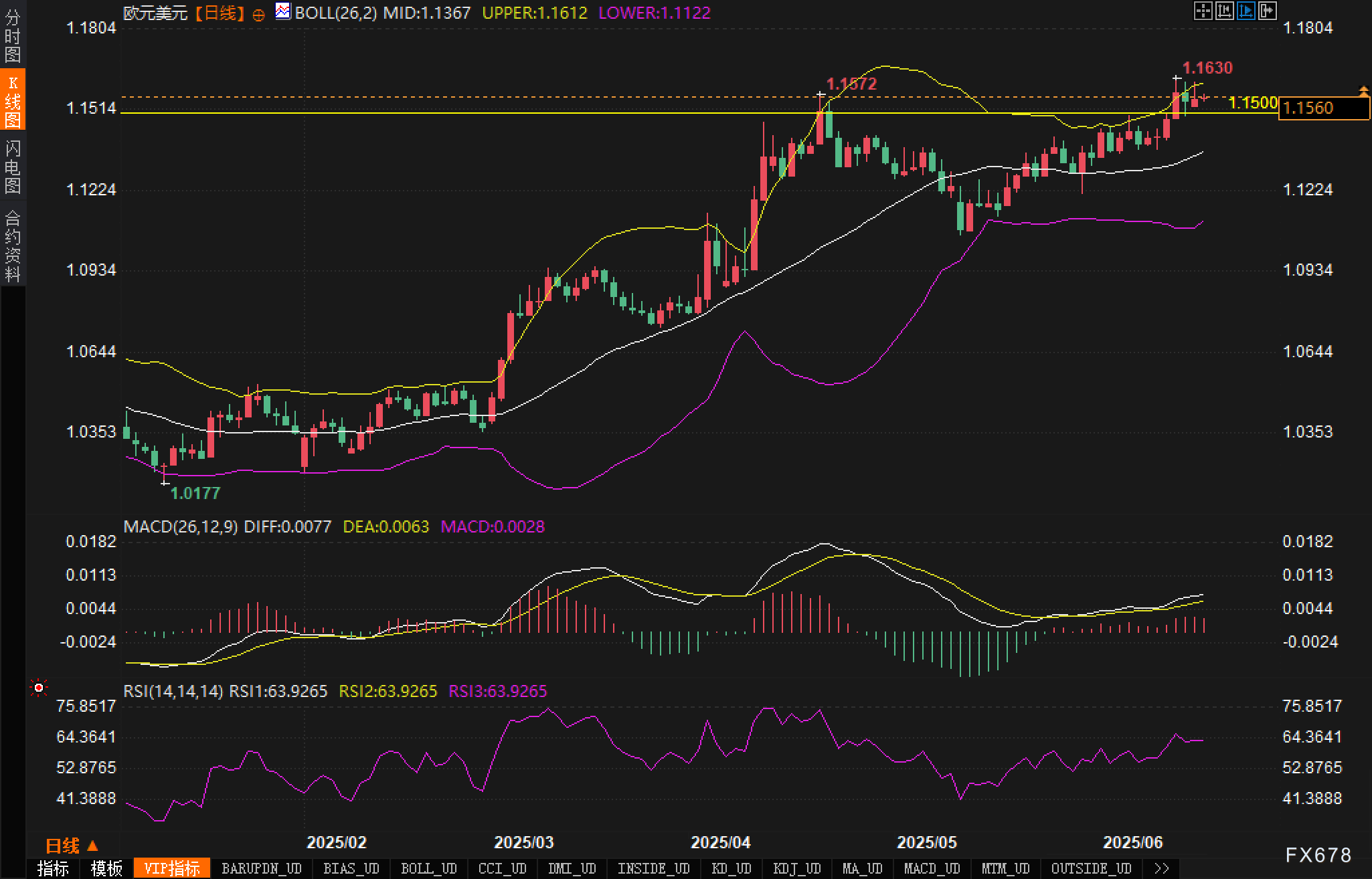The image size is (1372, 879).
Task: Click the 指标 tab at bottom left
Action: (x=53, y=868)
